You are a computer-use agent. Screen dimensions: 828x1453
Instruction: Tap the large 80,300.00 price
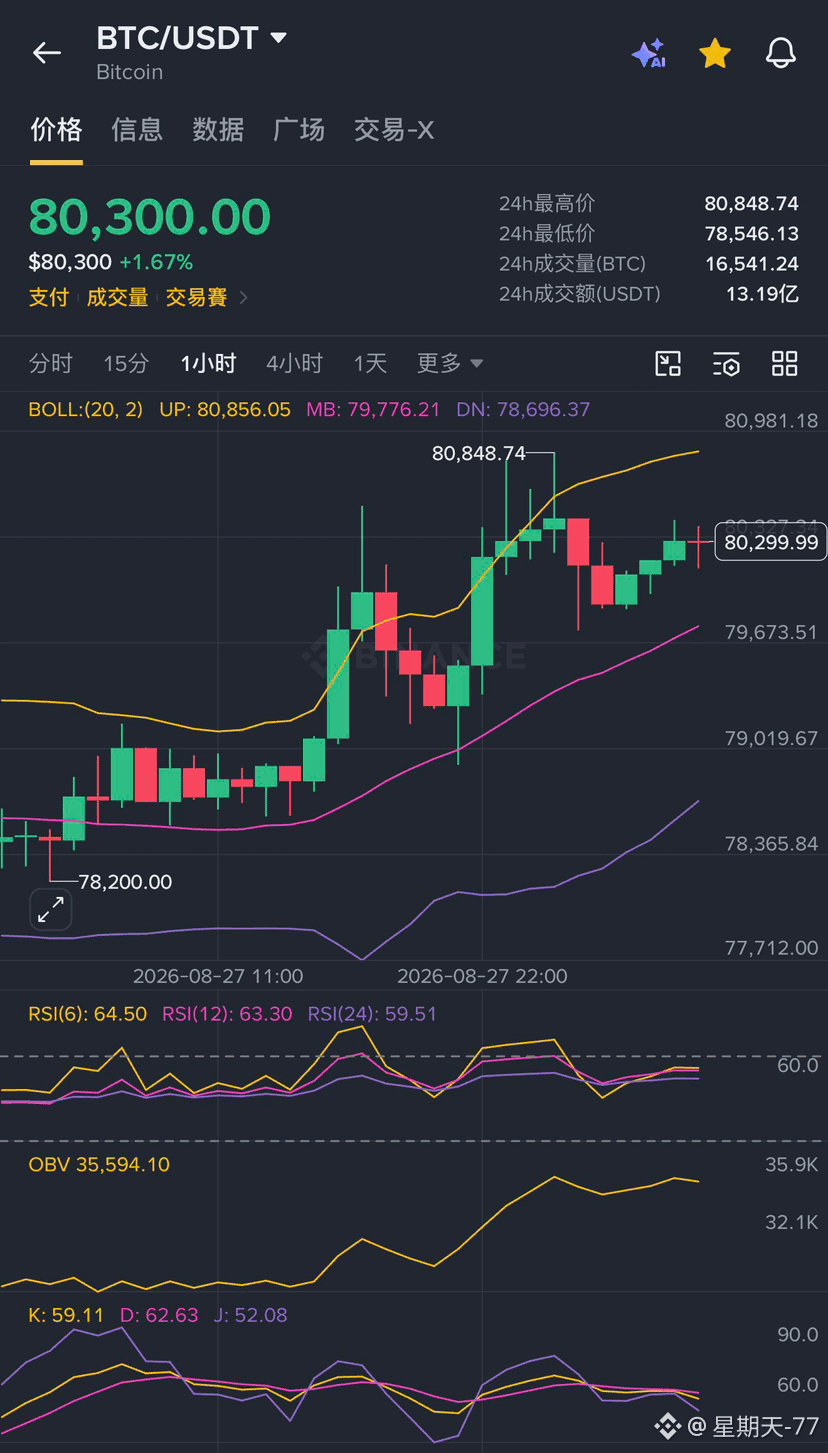point(150,217)
